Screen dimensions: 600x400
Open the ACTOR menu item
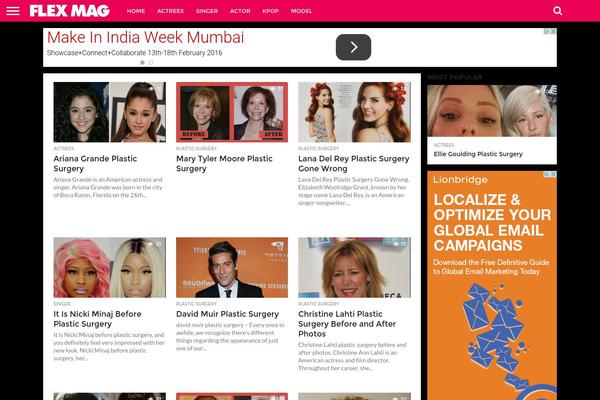coord(240,11)
